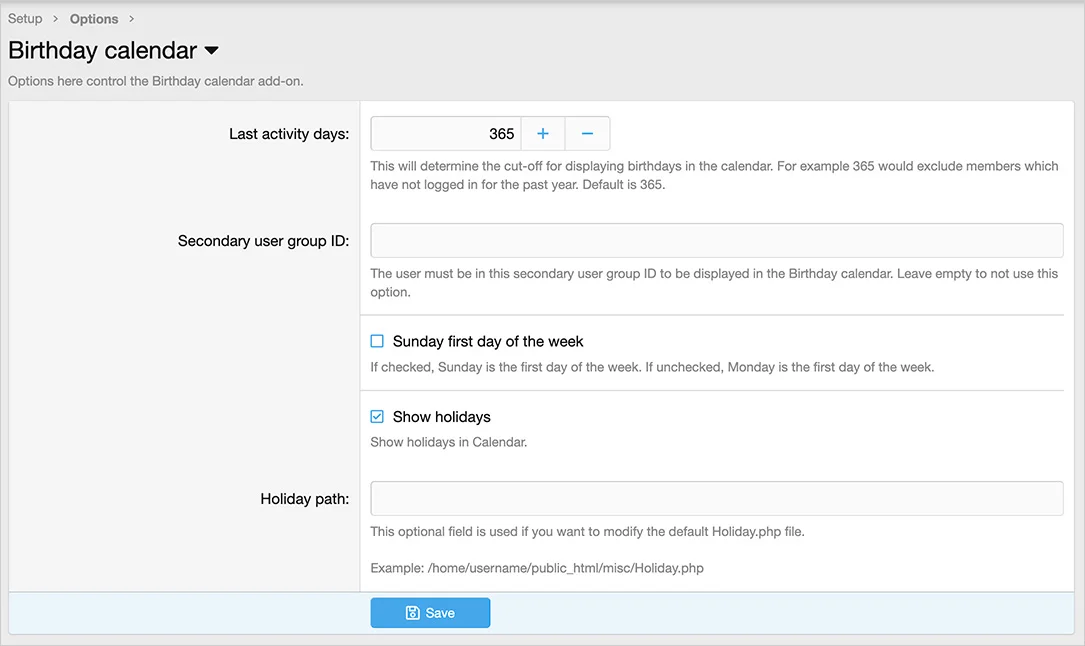Click the chevron after Options breadcrumb
Image resolution: width=1085 pixels, height=646 pixels.
pos(132,19)
